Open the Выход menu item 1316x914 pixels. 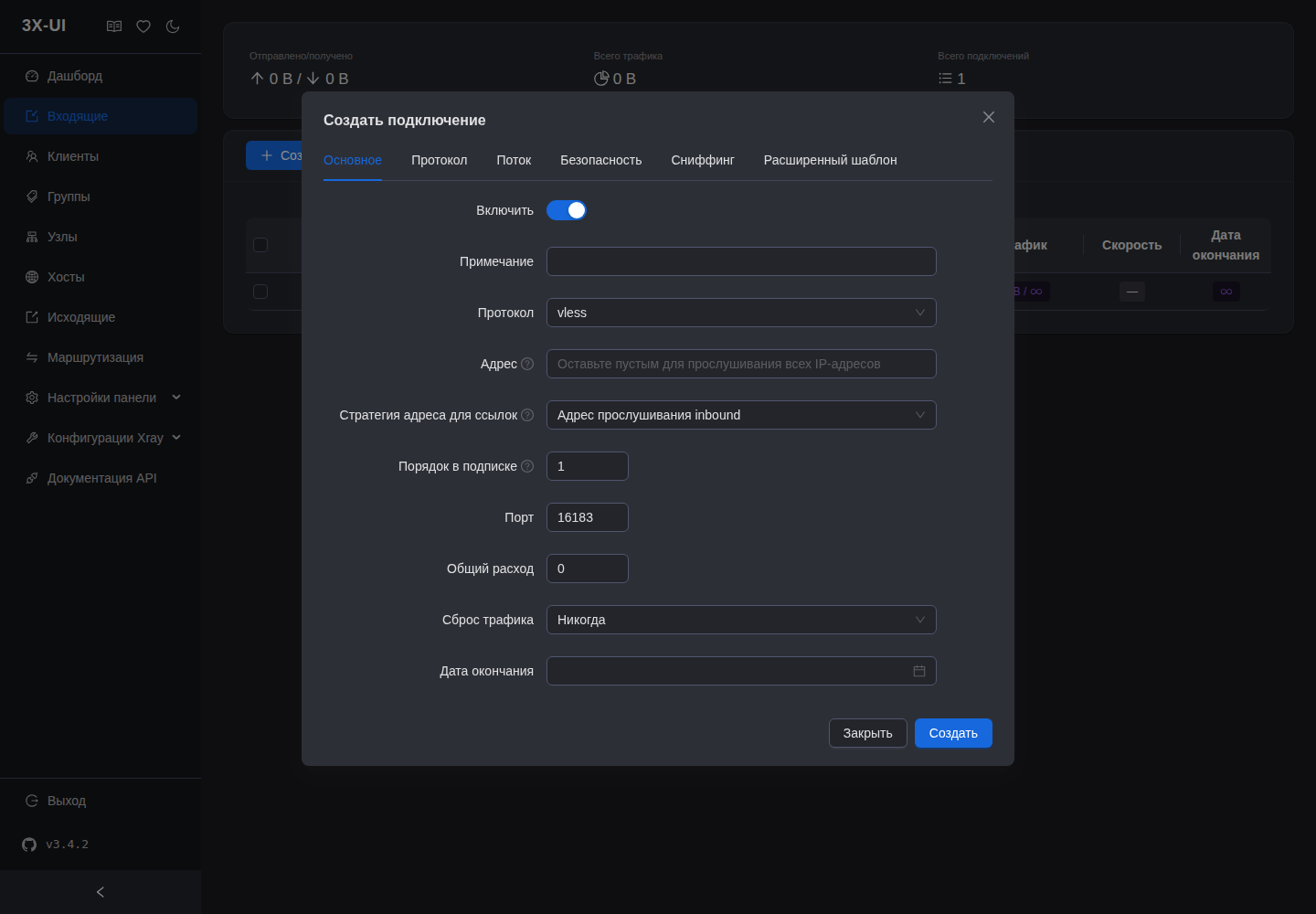coord(101,801)
